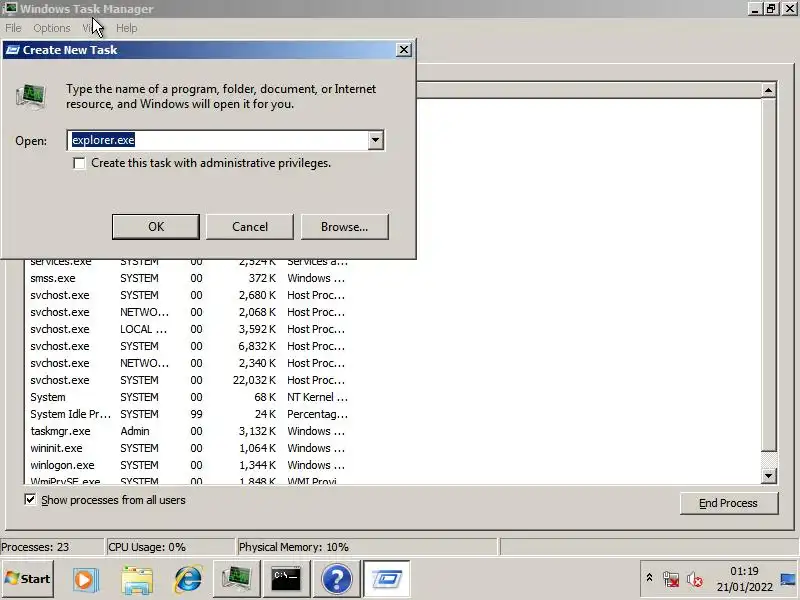
Task: Click the Browse... button
Action: click(344, 227)
